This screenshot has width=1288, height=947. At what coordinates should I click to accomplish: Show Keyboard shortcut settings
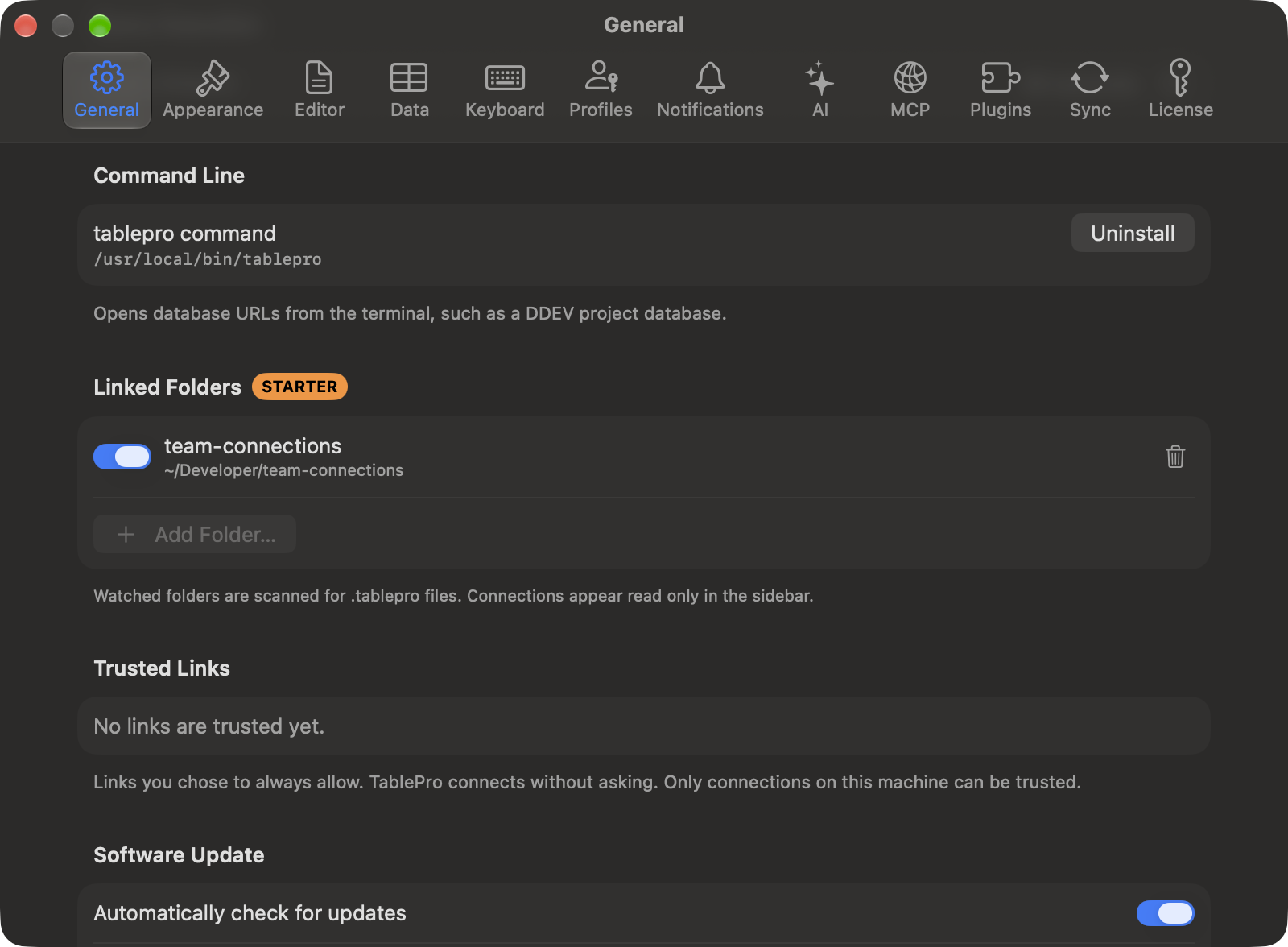(505, 90)
